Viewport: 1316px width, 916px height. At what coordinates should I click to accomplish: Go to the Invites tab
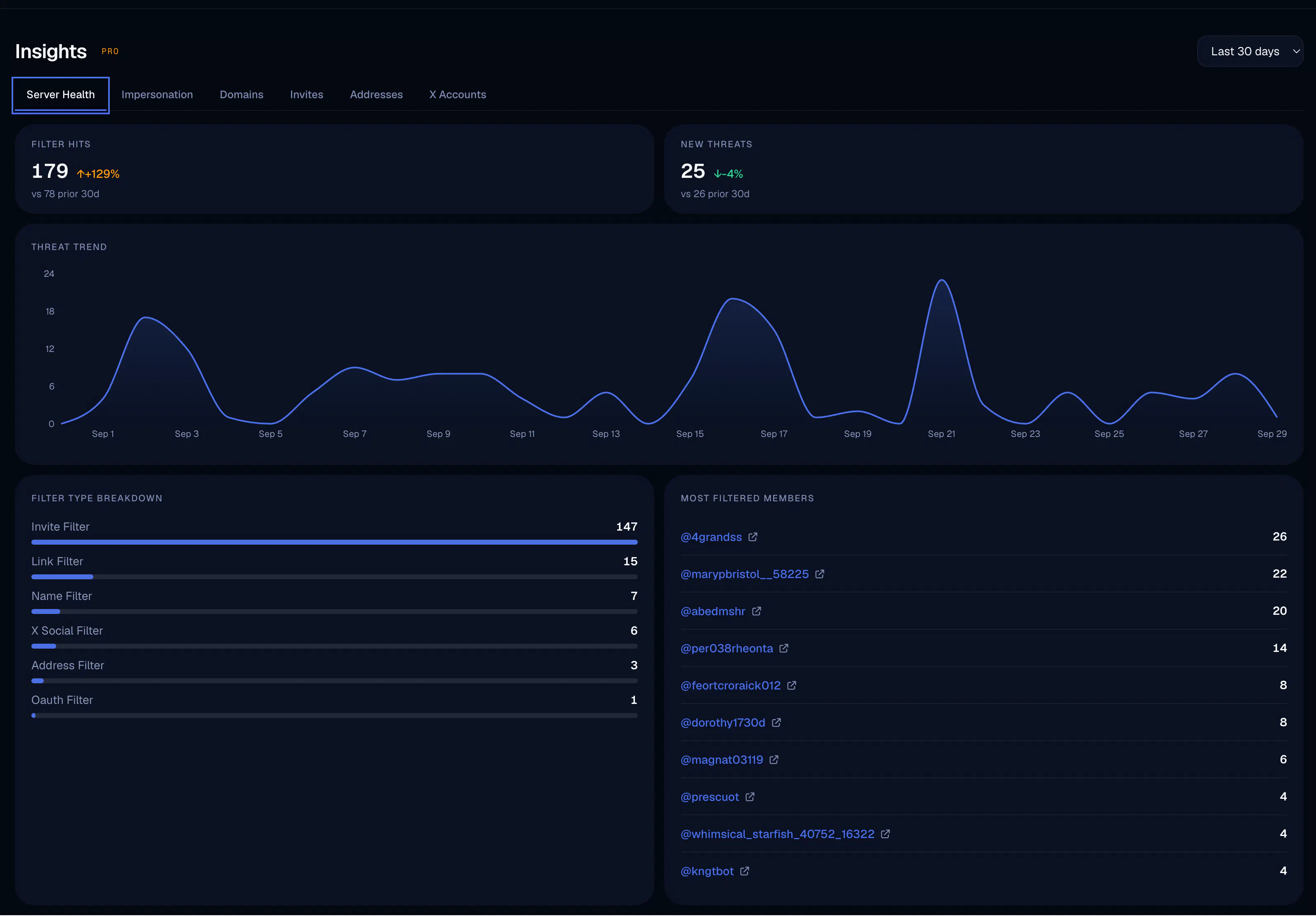pyautogui.click(x=307, y=94)
